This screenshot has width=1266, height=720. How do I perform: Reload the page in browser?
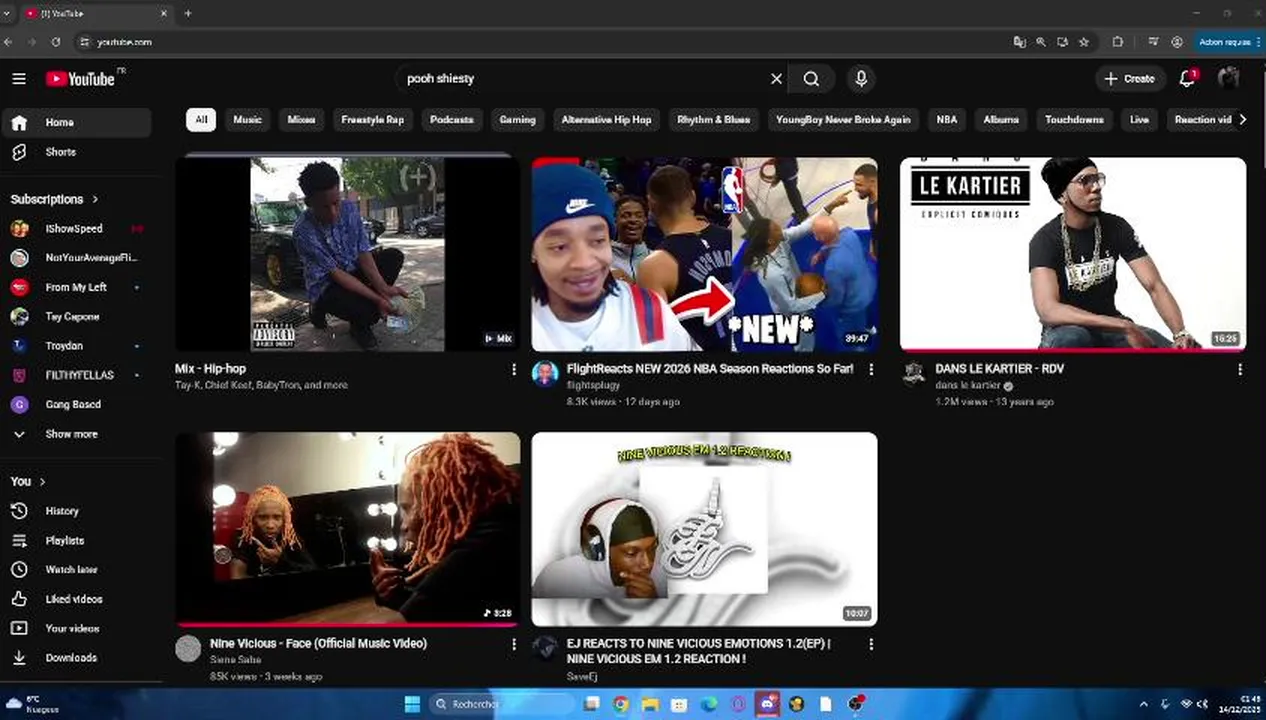point(56,42)
